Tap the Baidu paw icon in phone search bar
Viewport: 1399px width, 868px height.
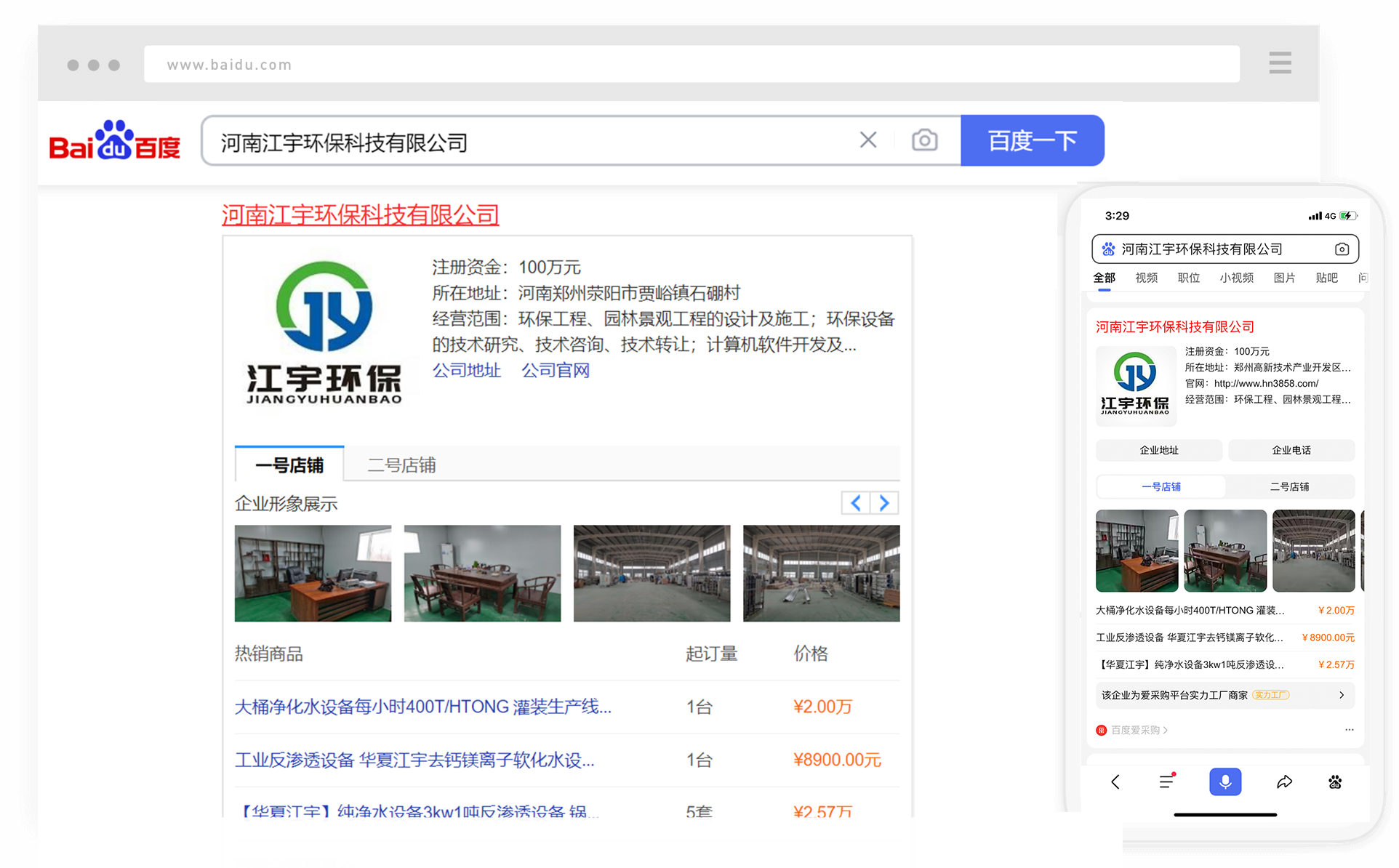pos(1108,249)
